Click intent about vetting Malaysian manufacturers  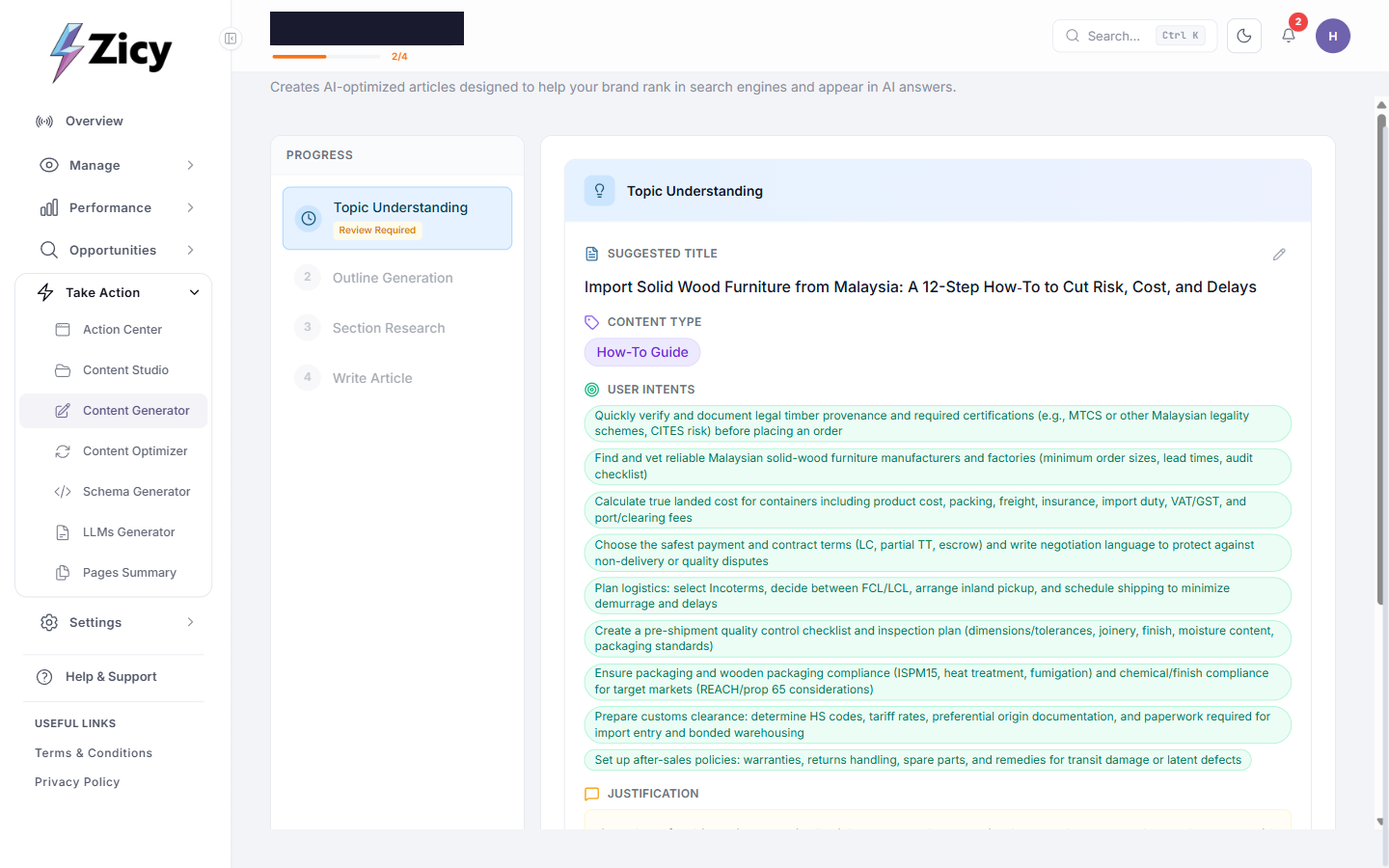pyautogui.click(x=938, y=467)
